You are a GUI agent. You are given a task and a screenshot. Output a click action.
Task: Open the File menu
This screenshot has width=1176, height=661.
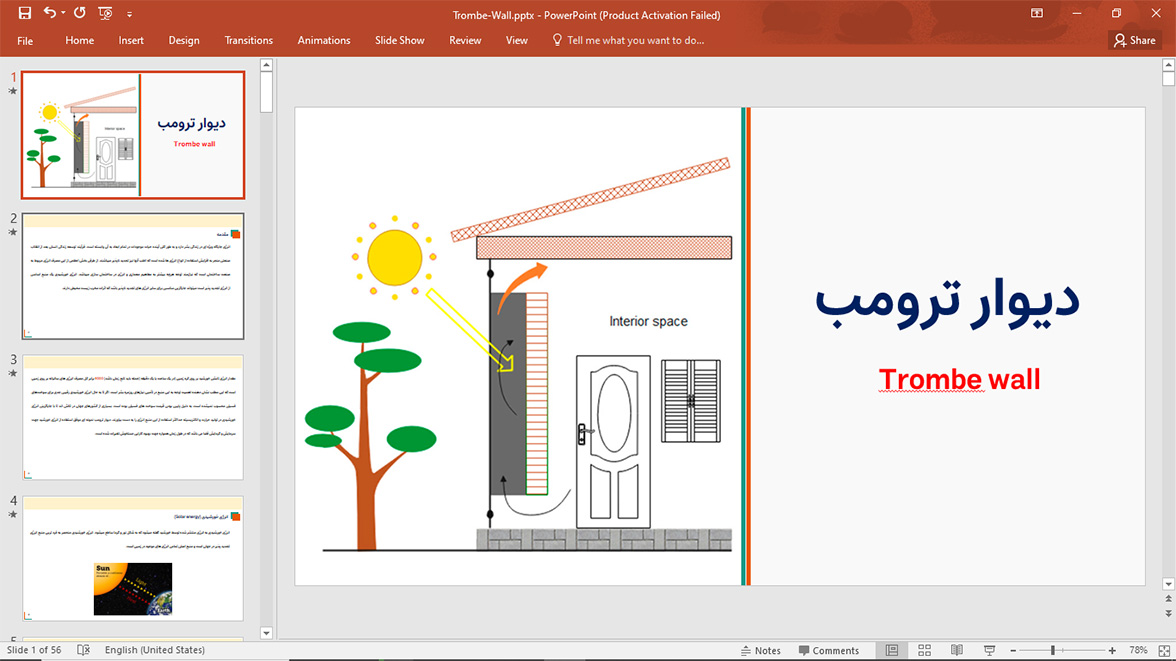click(x=25, y=41)
